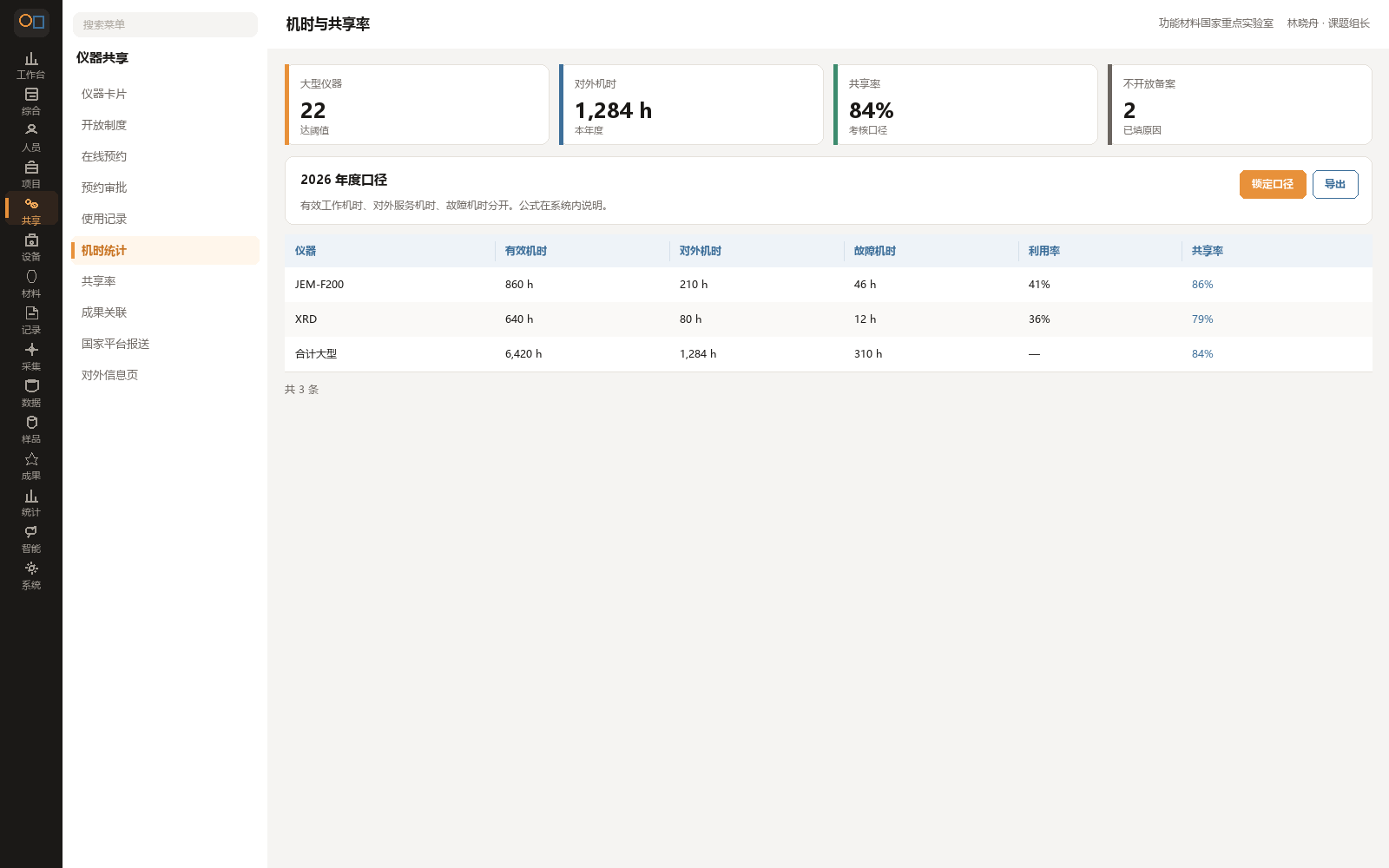Select the 机时统计 menu item
Viewport: 1389px width, 868px height.
click(x=165, y=250)
